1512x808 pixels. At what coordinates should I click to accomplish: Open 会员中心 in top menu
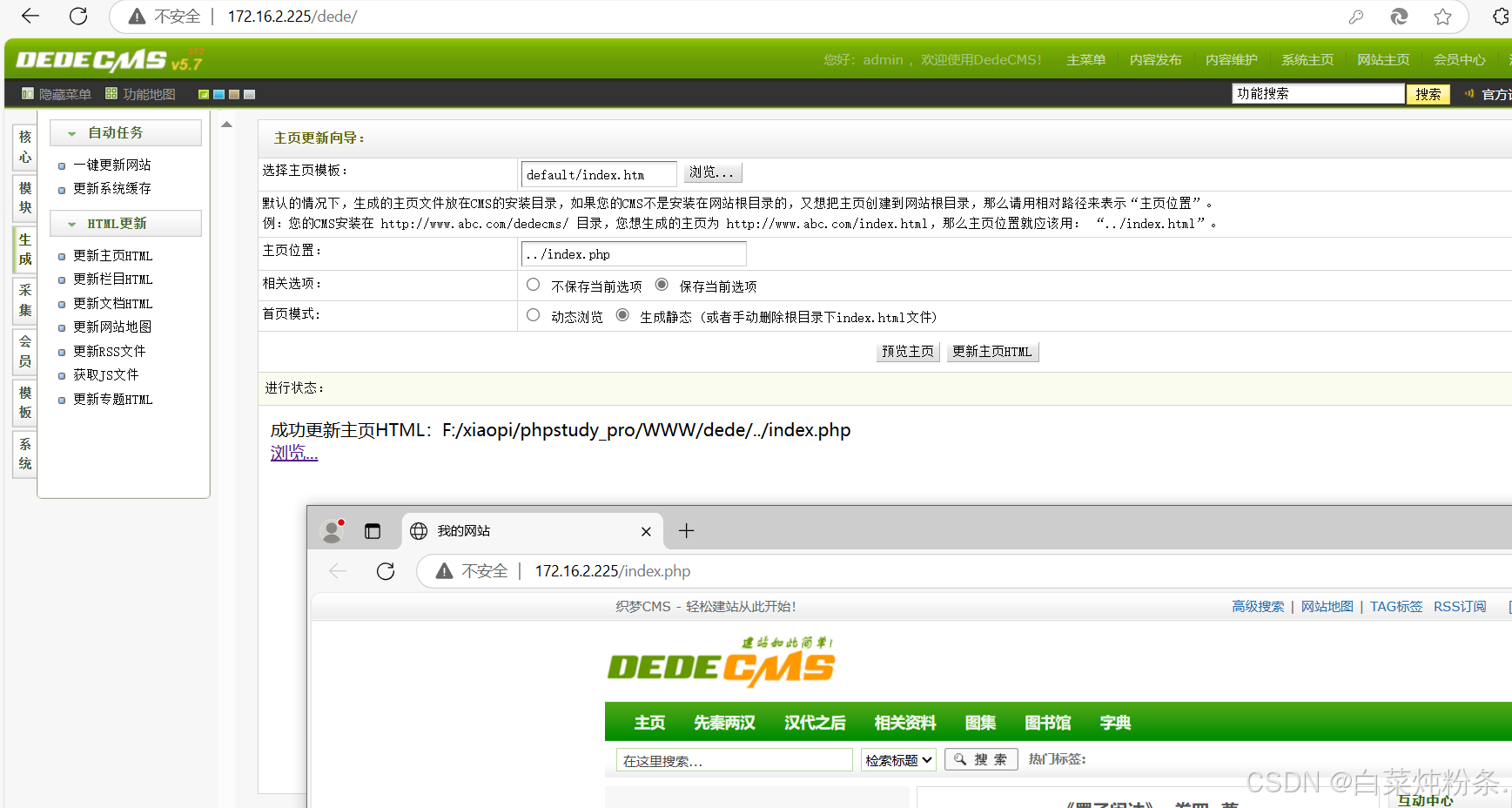[1459, 59]
